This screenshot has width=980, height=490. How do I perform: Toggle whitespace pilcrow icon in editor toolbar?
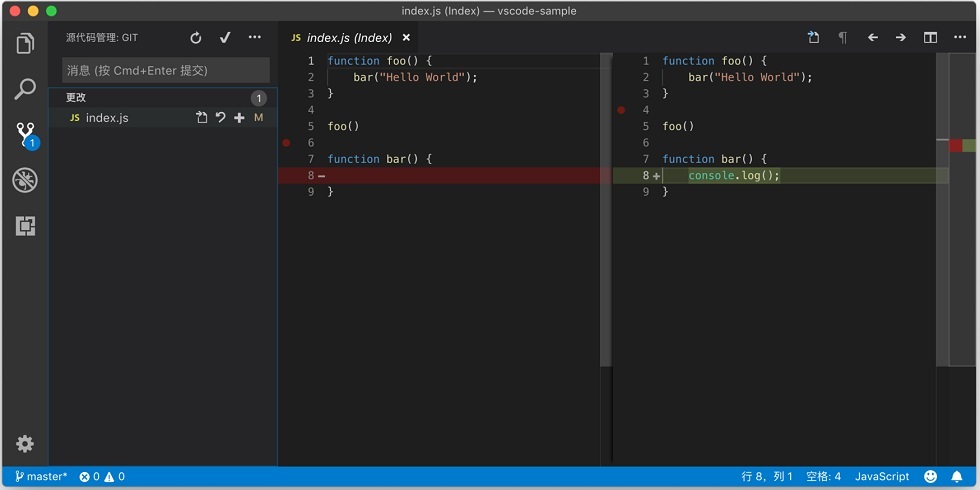(842, 38)
